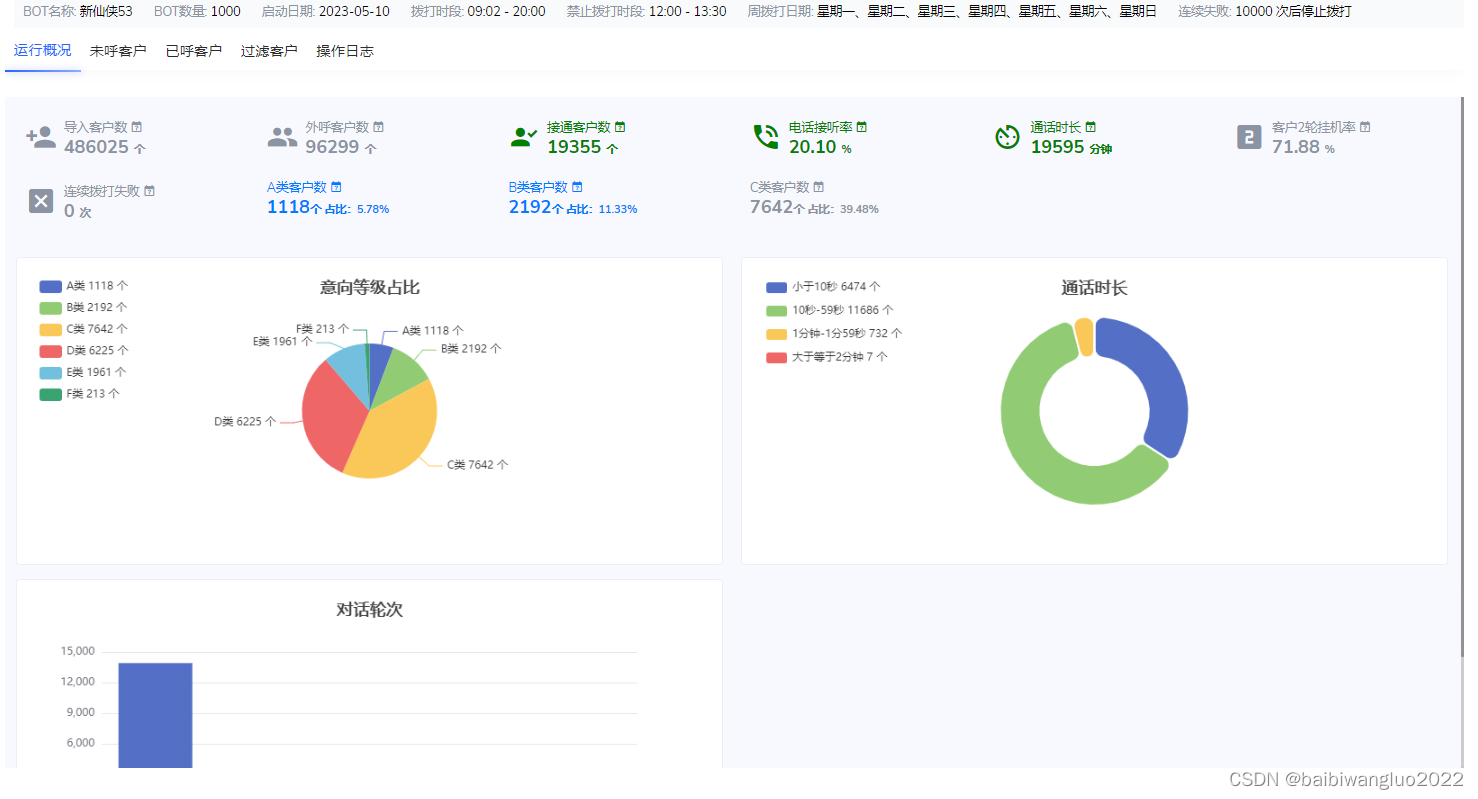Click the 导入客户数 value 486025
This screenshot has width=1478, height=799.
(97, 147)
